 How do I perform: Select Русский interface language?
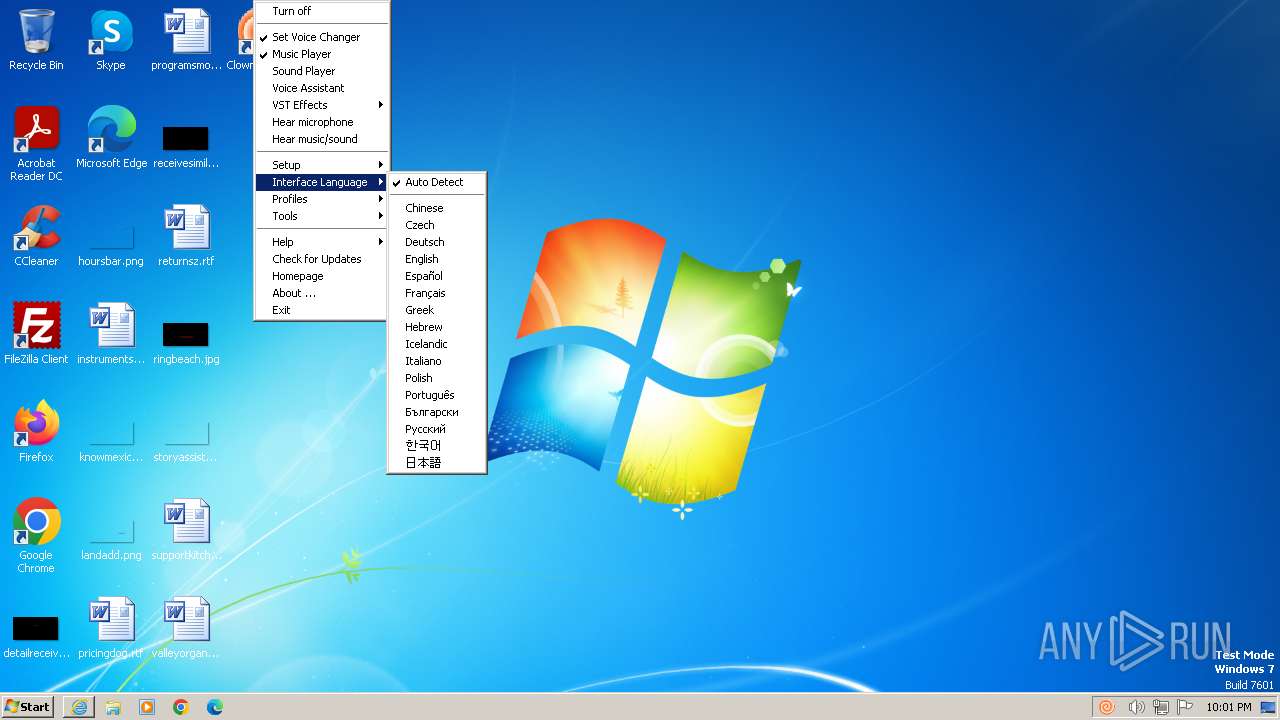(x=437, y=429)
